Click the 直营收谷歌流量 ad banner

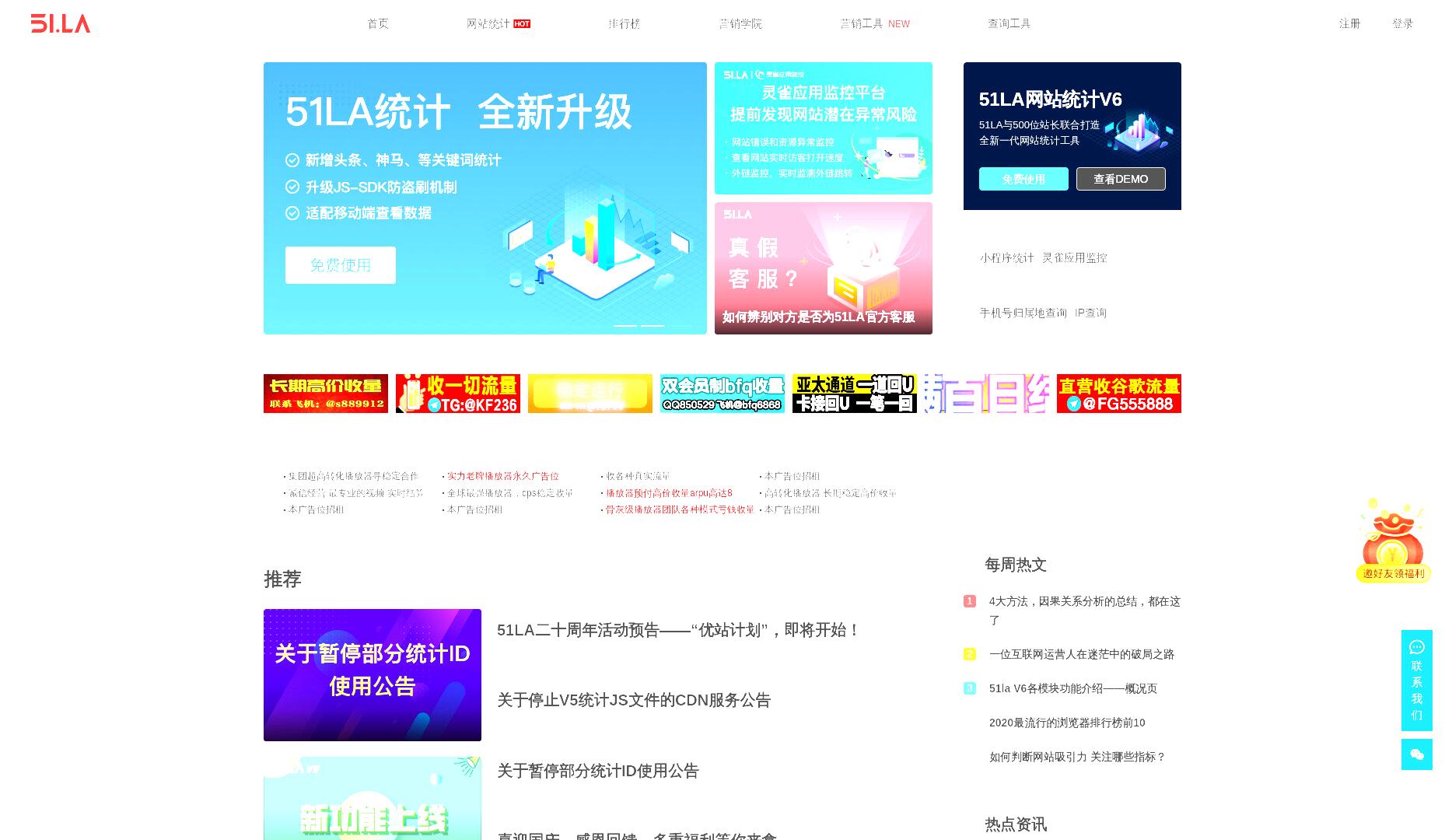(1119, 394)
